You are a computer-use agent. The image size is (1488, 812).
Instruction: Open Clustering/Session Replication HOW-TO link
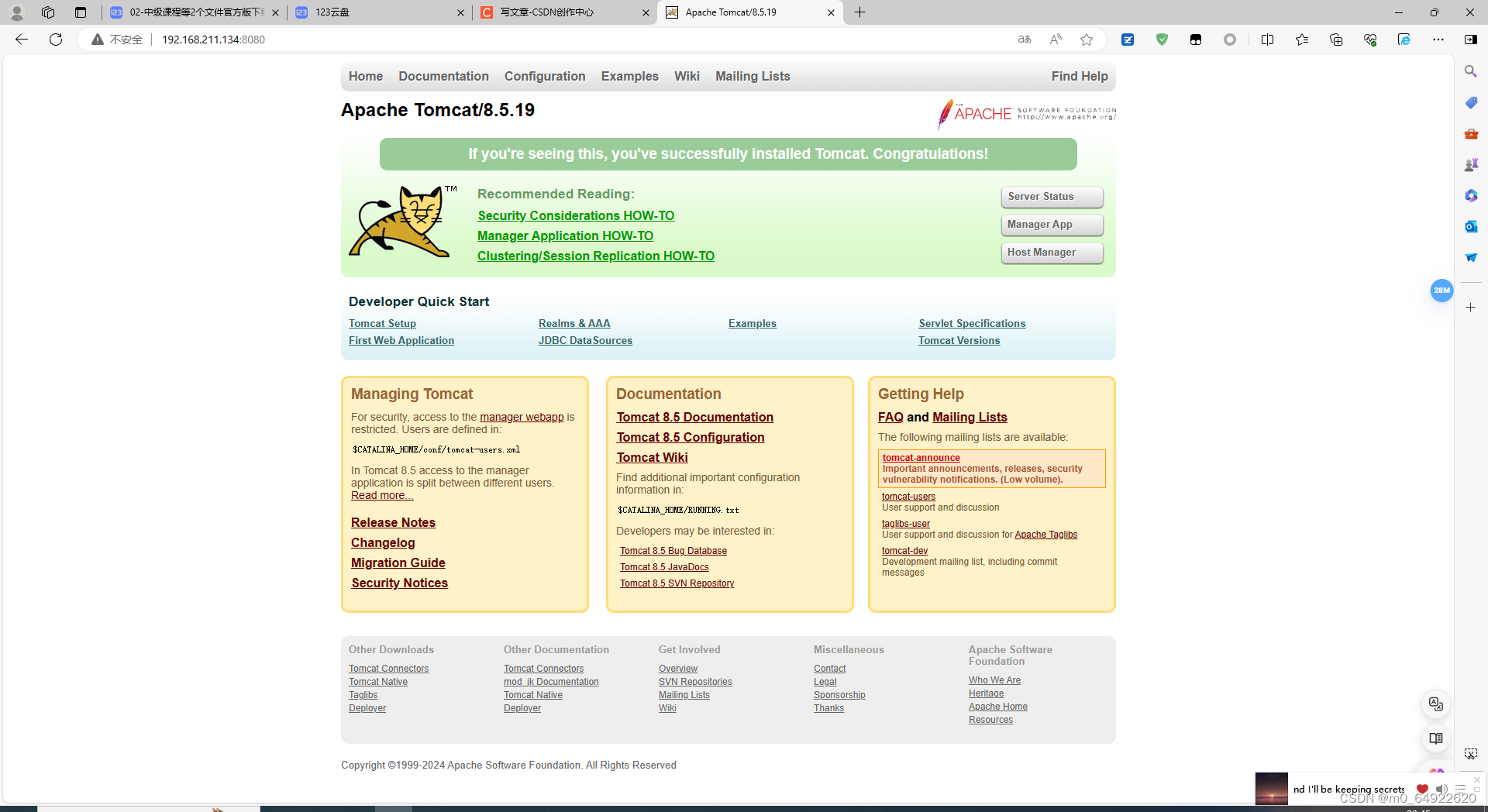596,256
